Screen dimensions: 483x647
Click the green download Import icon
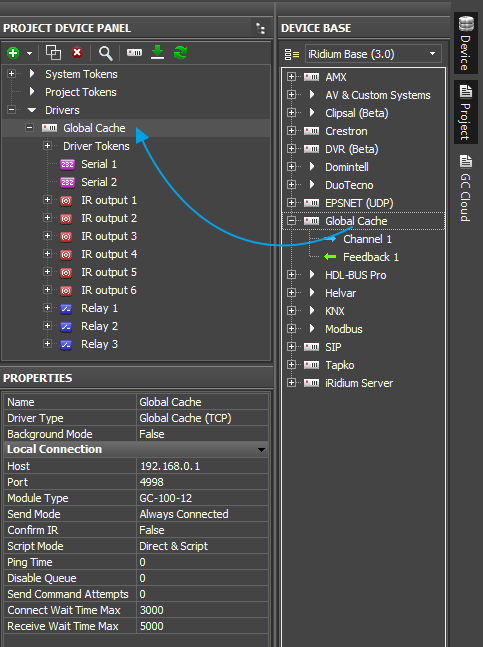pyautogui.click(x=157, y=52)
